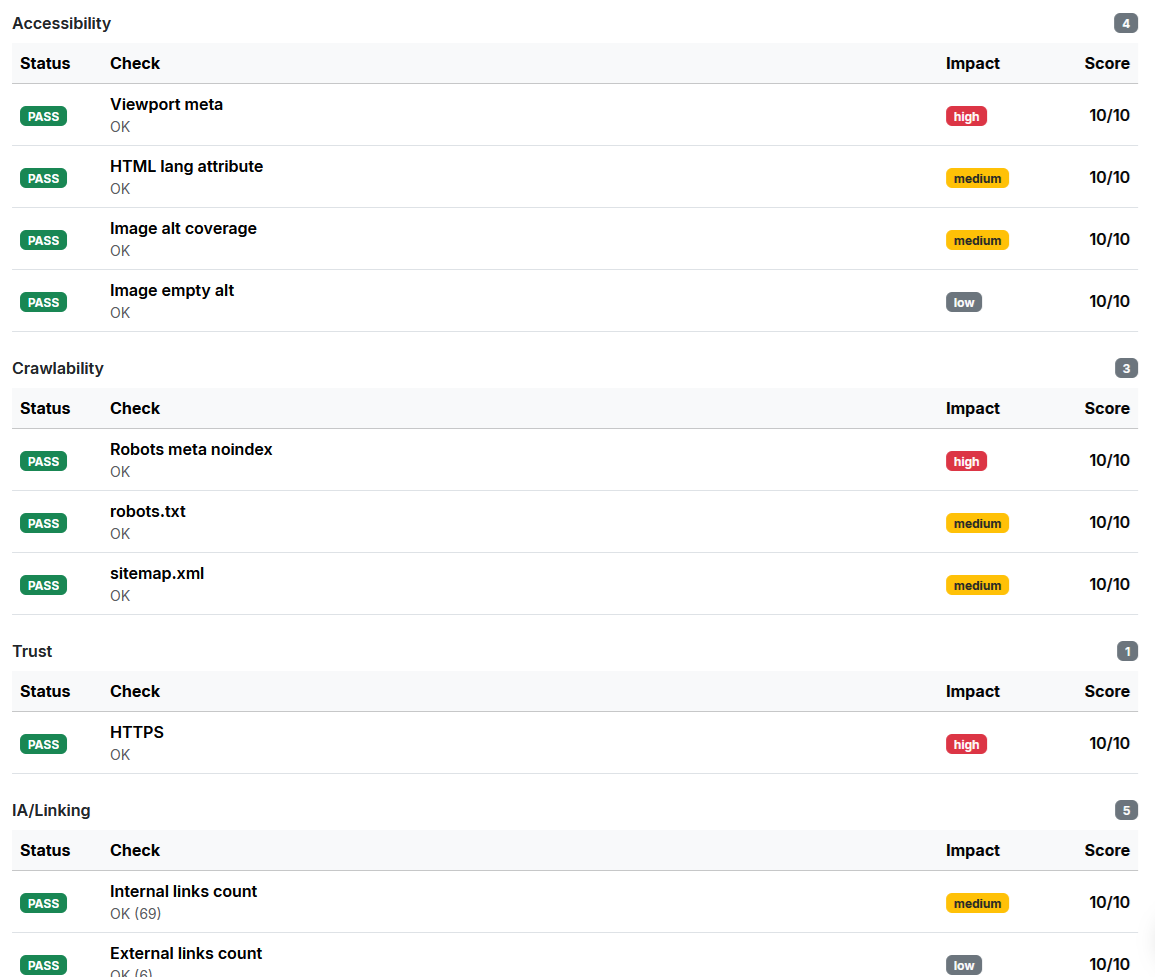Select the Crawlability section heading
Viewport: 1155px width, 977px height.
point(58,368)
